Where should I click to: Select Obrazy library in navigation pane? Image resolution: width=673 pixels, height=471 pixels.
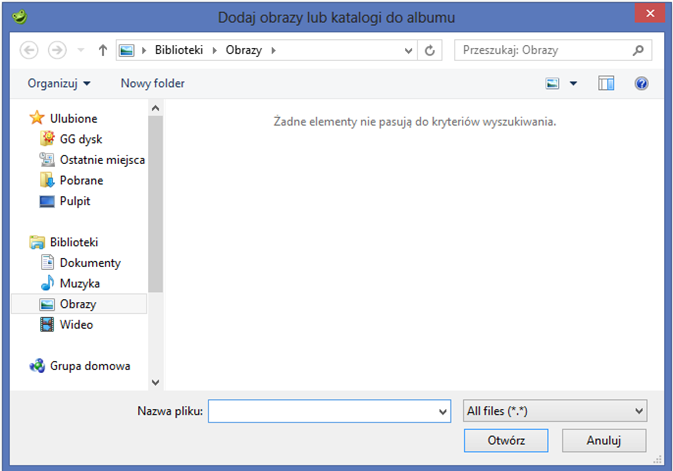78,304
